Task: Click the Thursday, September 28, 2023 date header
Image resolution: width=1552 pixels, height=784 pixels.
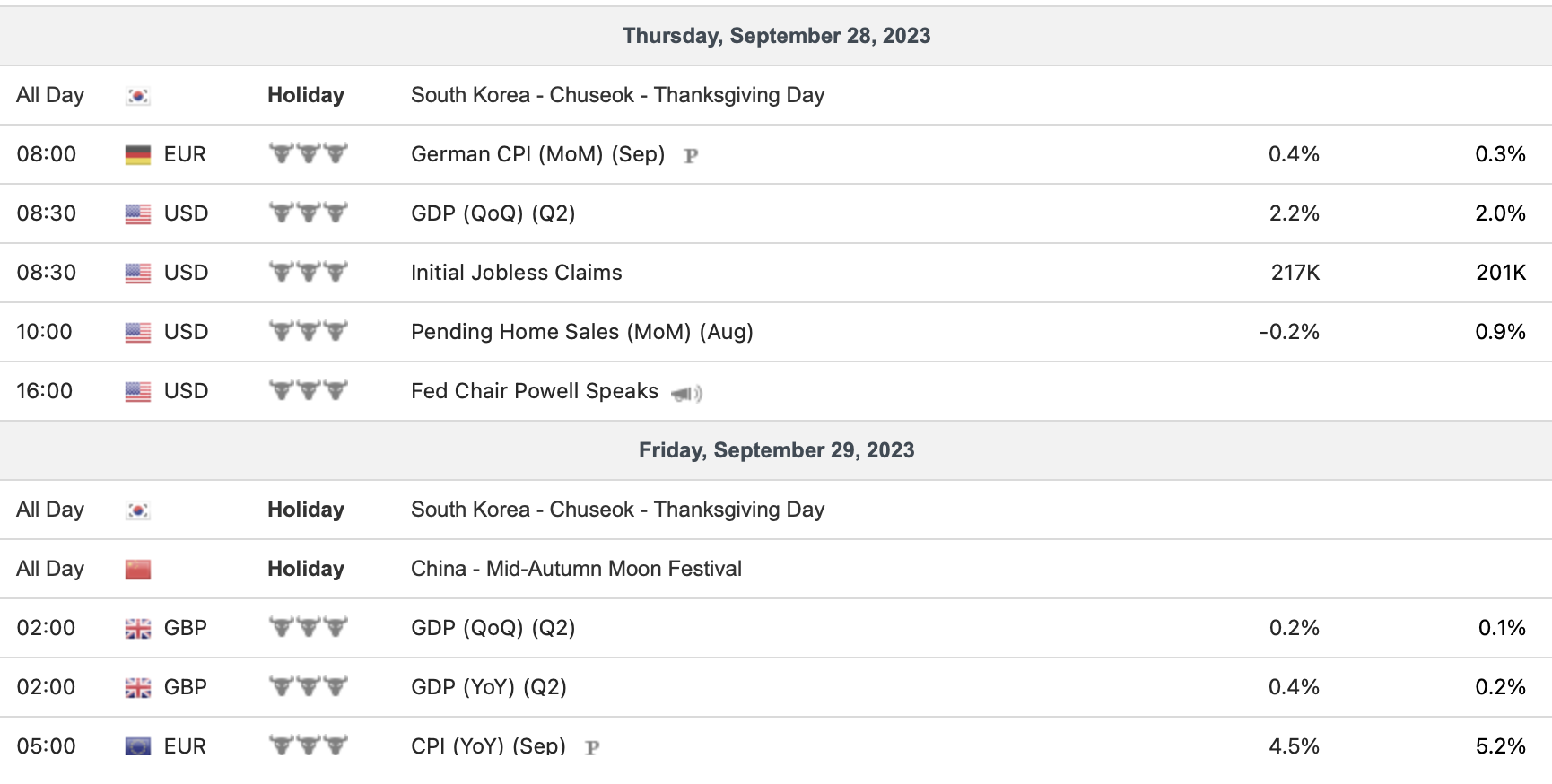Action: click(x=776, y=36)
